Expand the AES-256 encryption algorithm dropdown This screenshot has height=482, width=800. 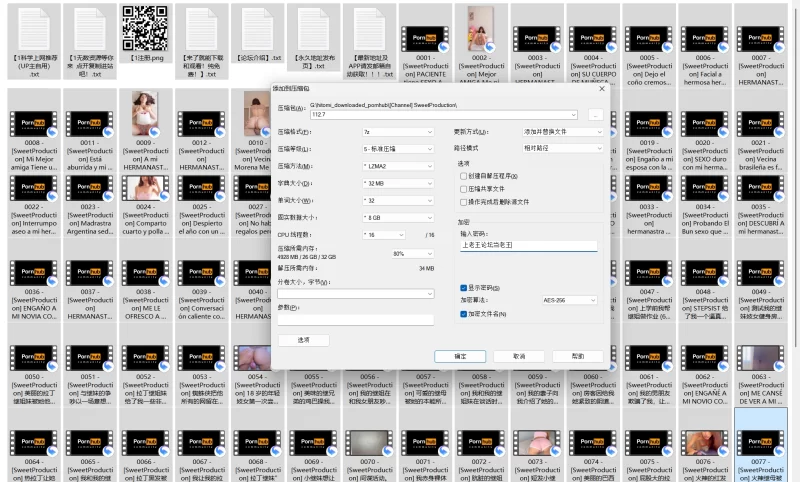[569, 300]
